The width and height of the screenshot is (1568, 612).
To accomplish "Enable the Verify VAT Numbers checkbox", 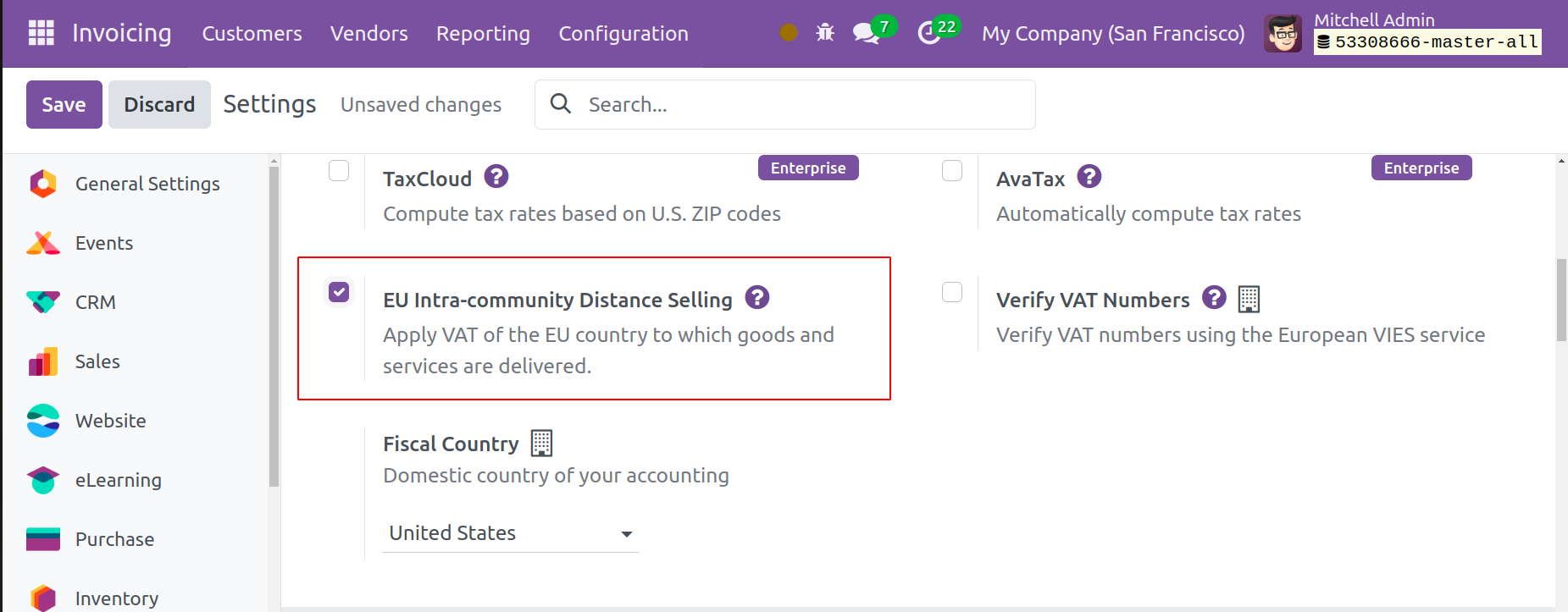I will click(x=952, y=292).
